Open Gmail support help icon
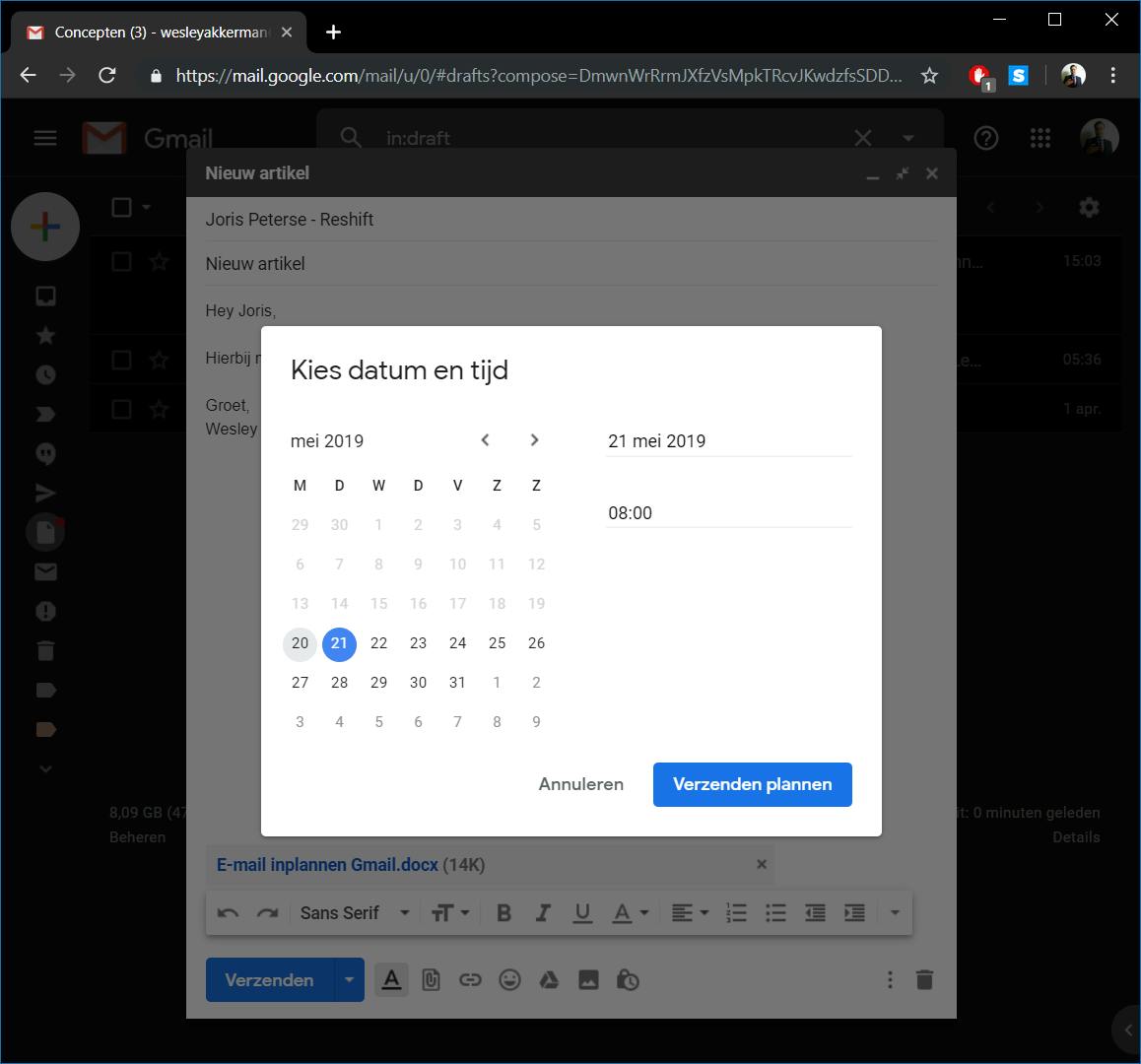The image size is (1141, 1064). click(x=986, y=138)
